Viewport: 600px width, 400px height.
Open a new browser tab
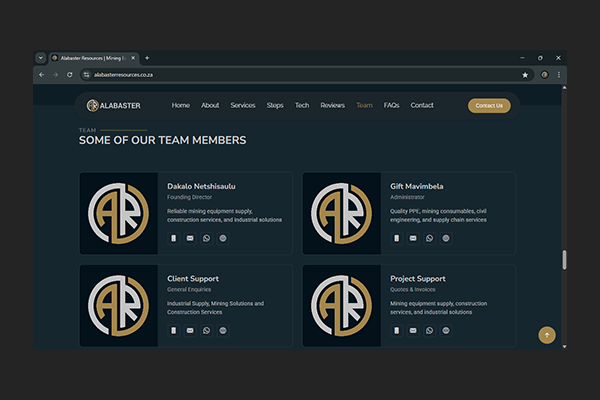tap(147, 58)
